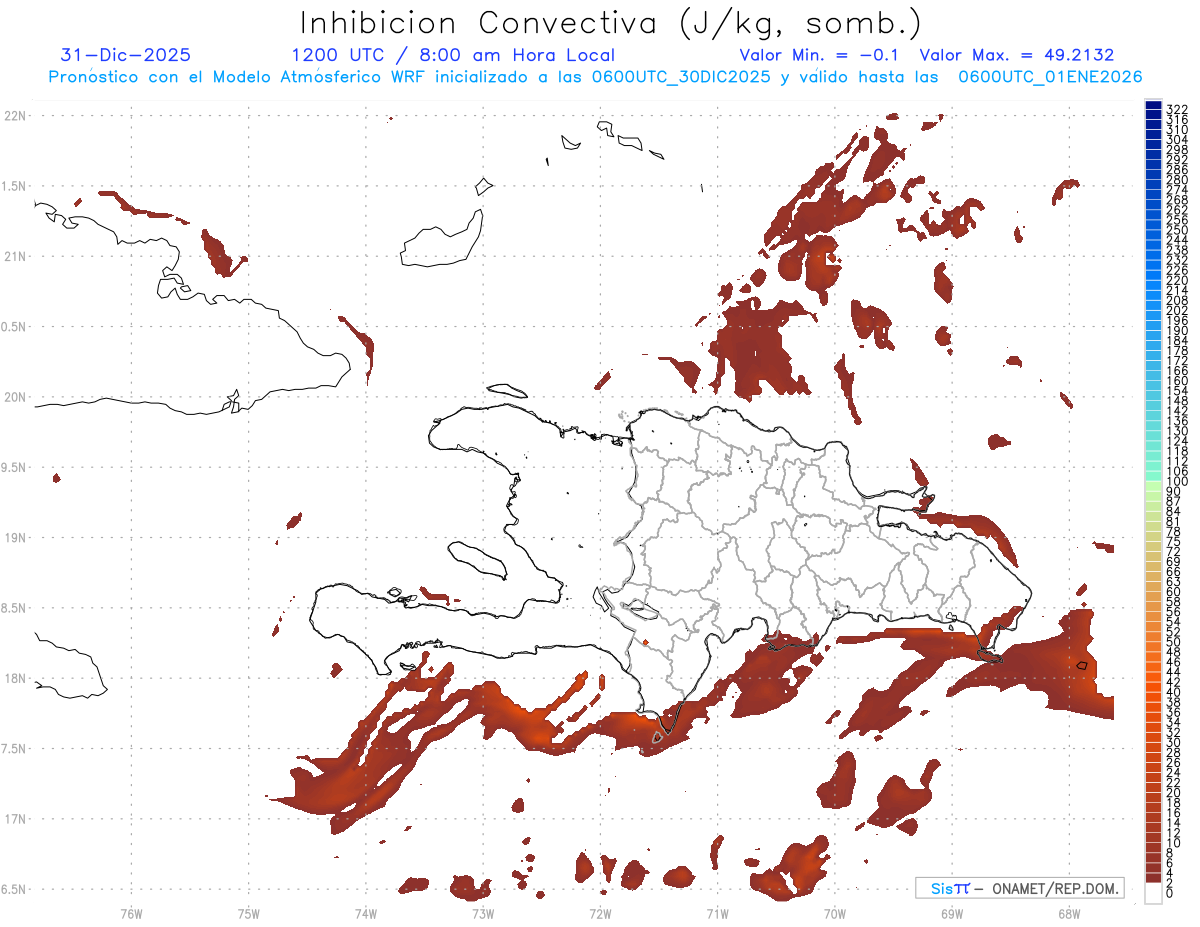
Task: Click the "10" colorbar value
Action: pyautogui.click(x=1173, y=843)
